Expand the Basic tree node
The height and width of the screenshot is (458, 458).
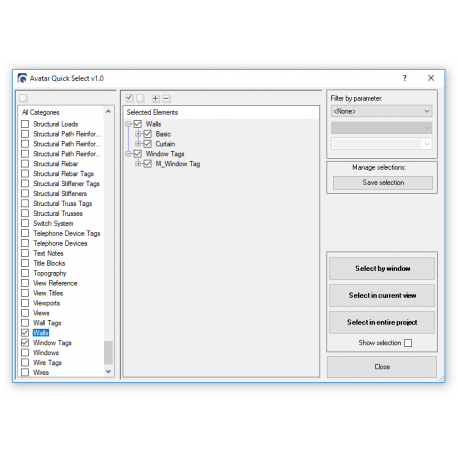[138, 134]
